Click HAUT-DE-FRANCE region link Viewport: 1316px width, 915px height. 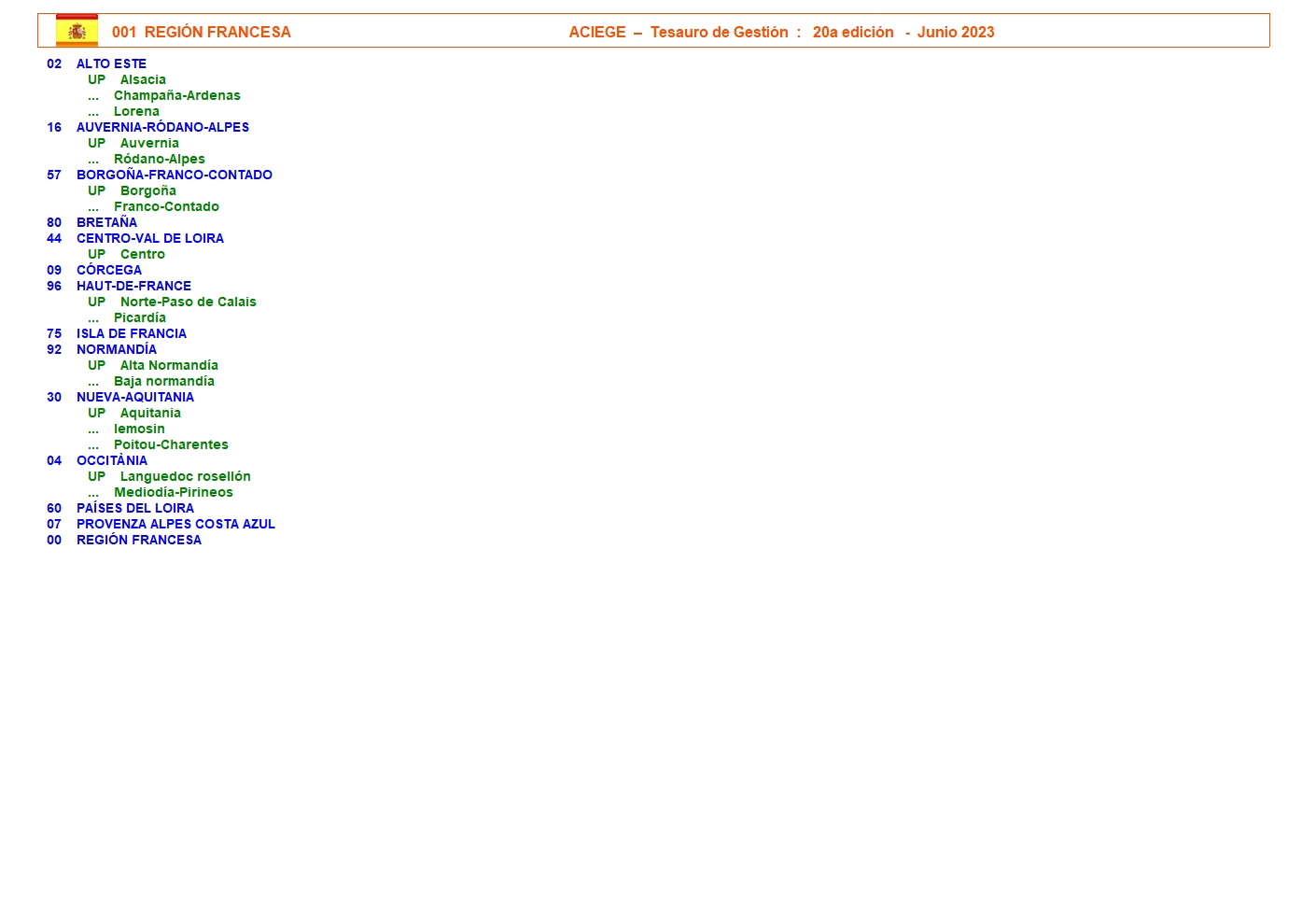point(133,286)
